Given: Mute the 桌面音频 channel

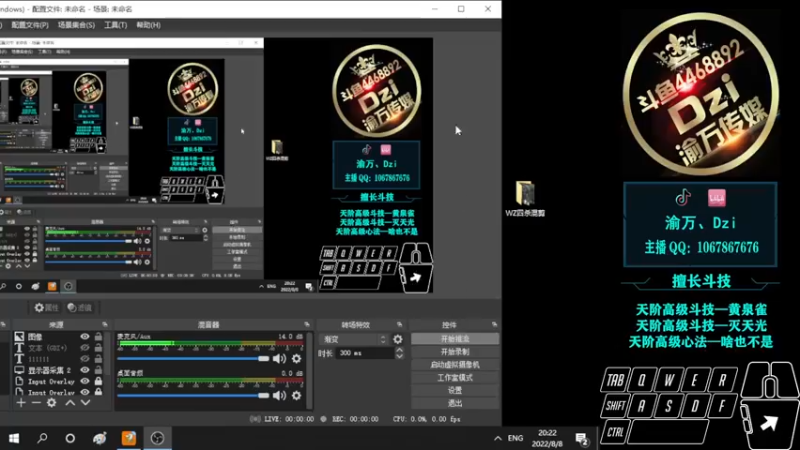Looking at the screenshot, I should 279,395.
